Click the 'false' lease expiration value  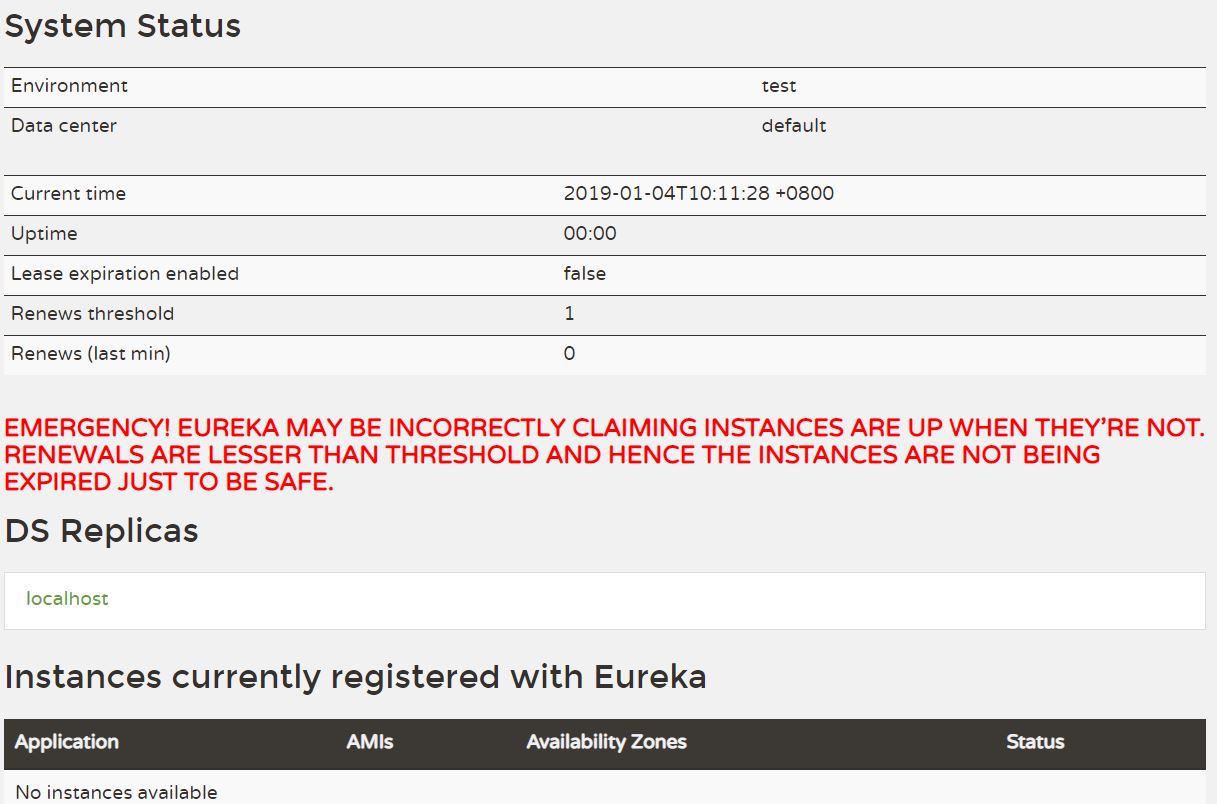click(585, 274)
